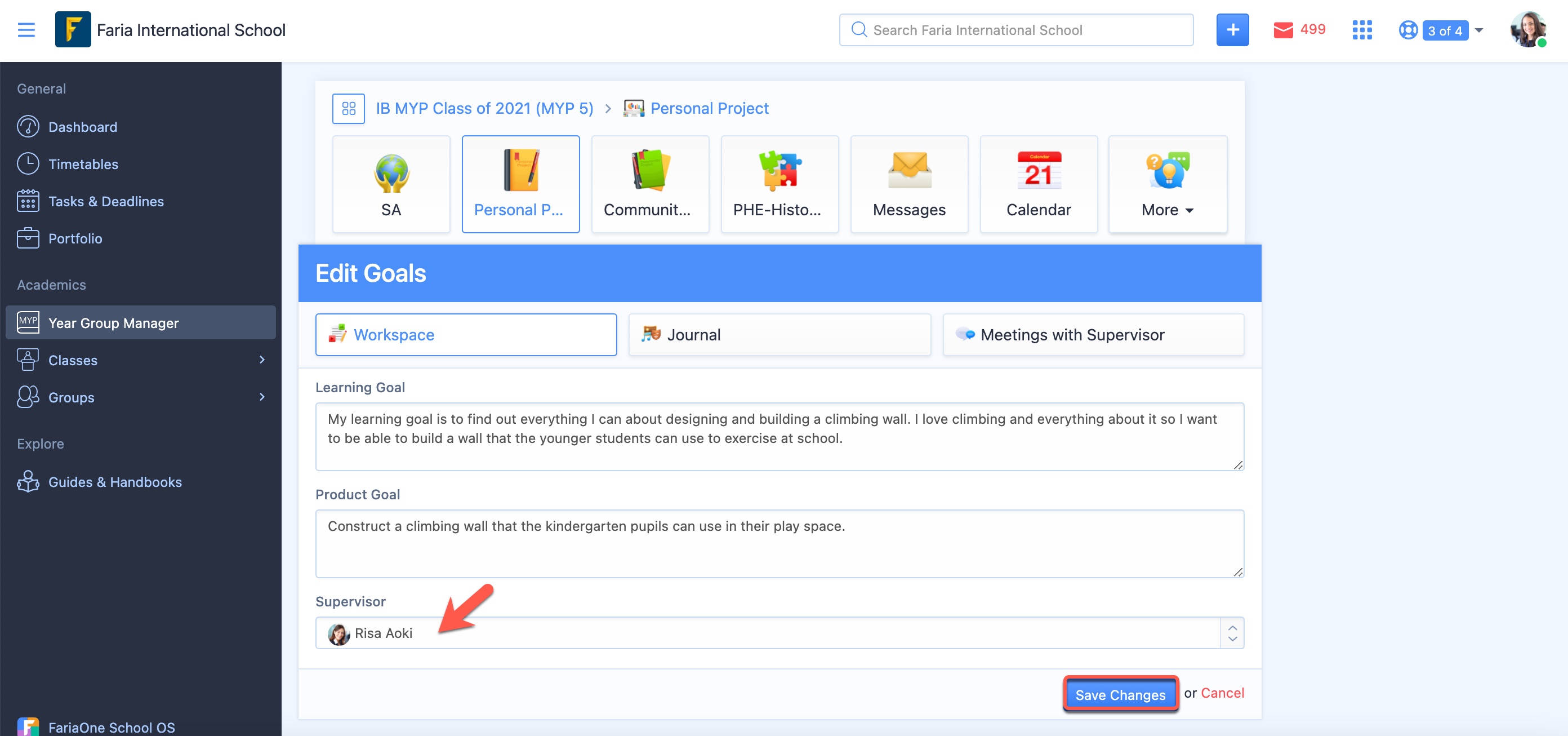
Task: Click the Personal Project breadcrumb icon
Action: coord(633,108)
